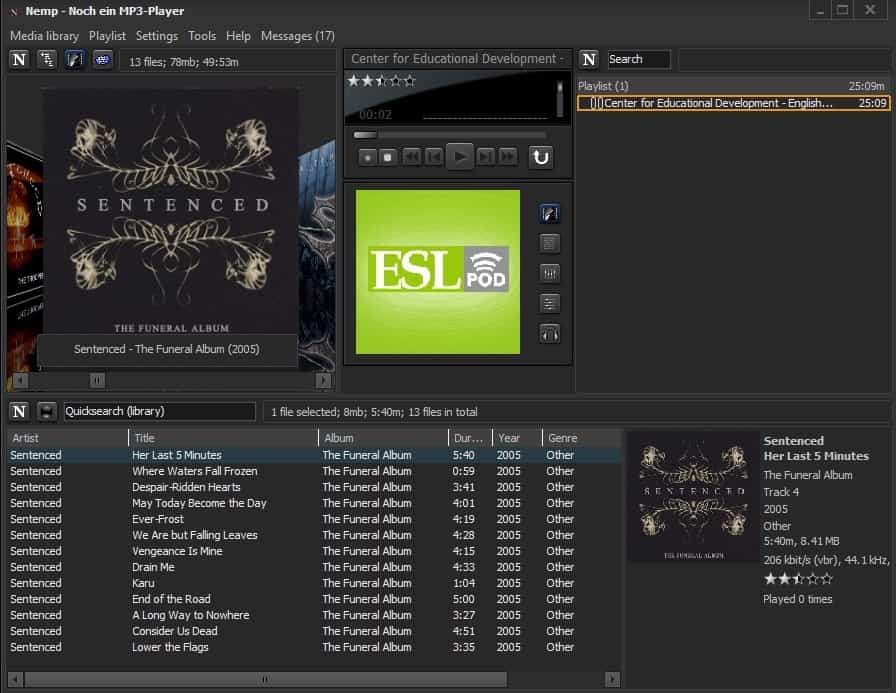Switch library to tree browse view

click(x=46, y=60)
